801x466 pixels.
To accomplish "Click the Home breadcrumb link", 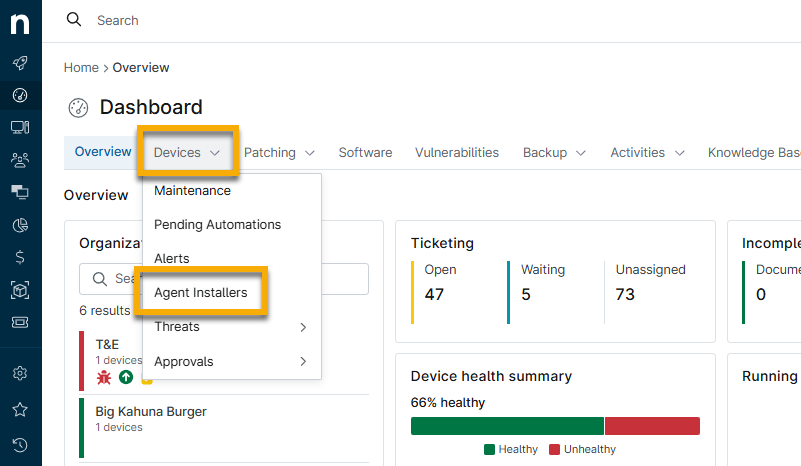I will [x=81, y=68].
